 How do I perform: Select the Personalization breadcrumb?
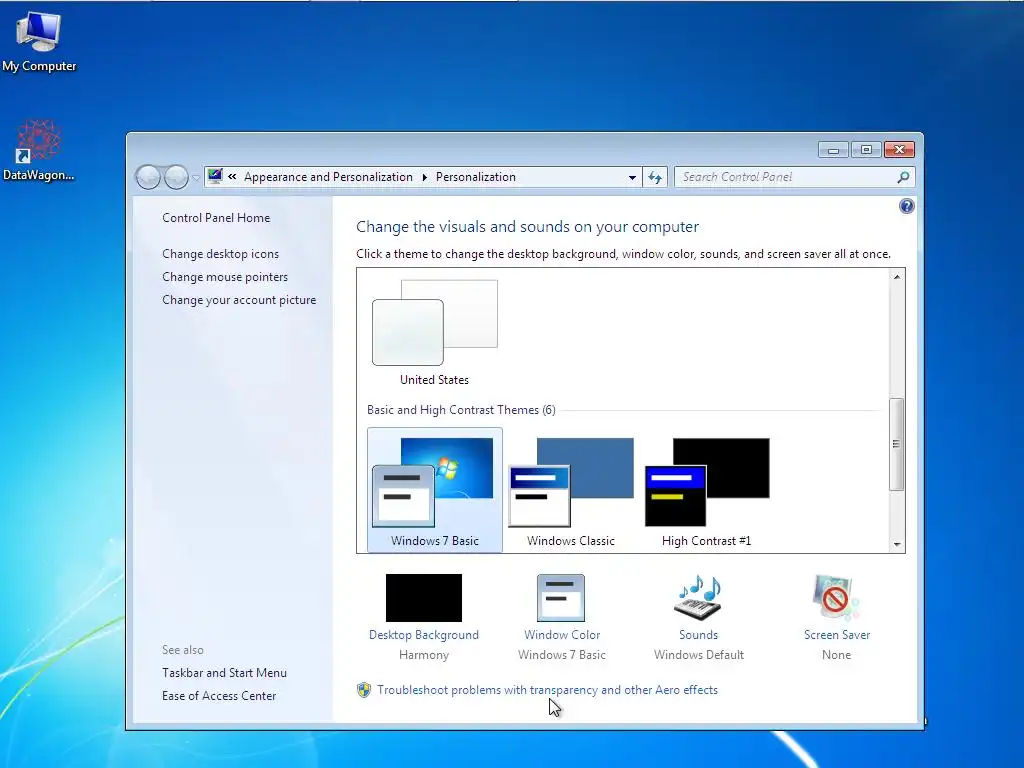[475, 177]
